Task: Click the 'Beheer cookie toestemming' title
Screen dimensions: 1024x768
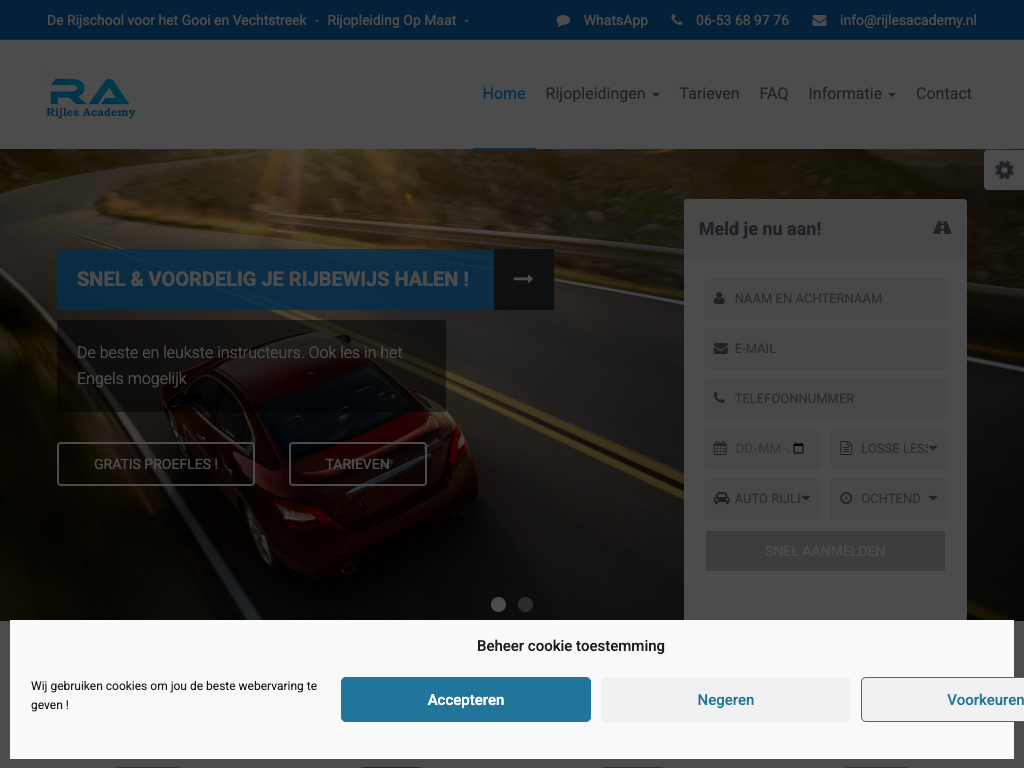Action: (x=571, y=646)
